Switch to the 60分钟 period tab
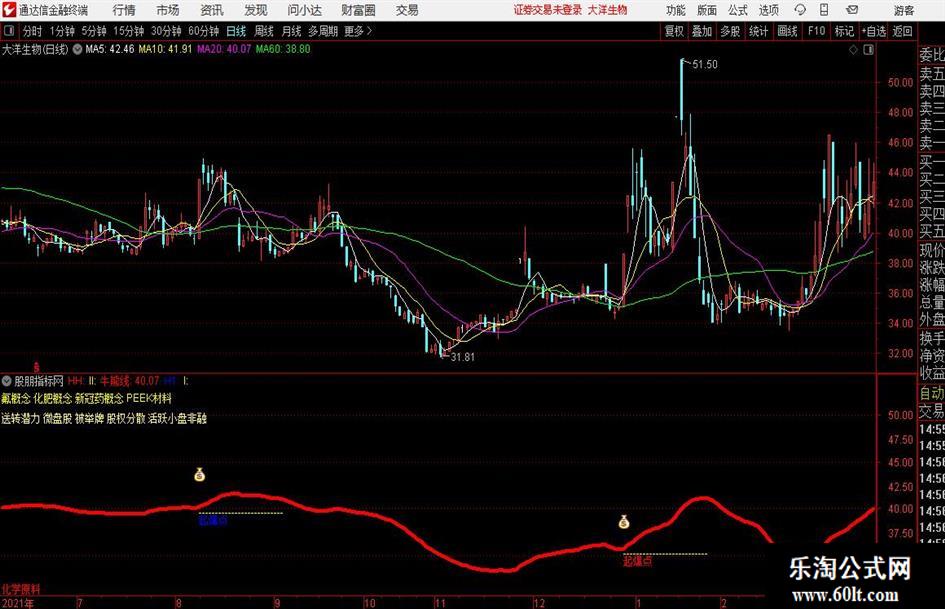The width and height of the screenshot is (945, 609). point(204,31)
